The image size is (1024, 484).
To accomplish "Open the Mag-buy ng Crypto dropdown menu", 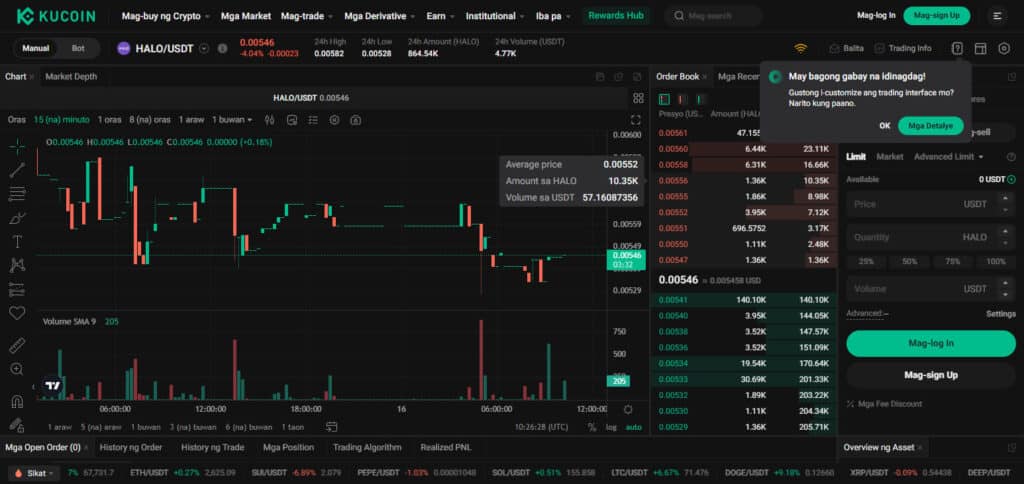I will (166, 16).
